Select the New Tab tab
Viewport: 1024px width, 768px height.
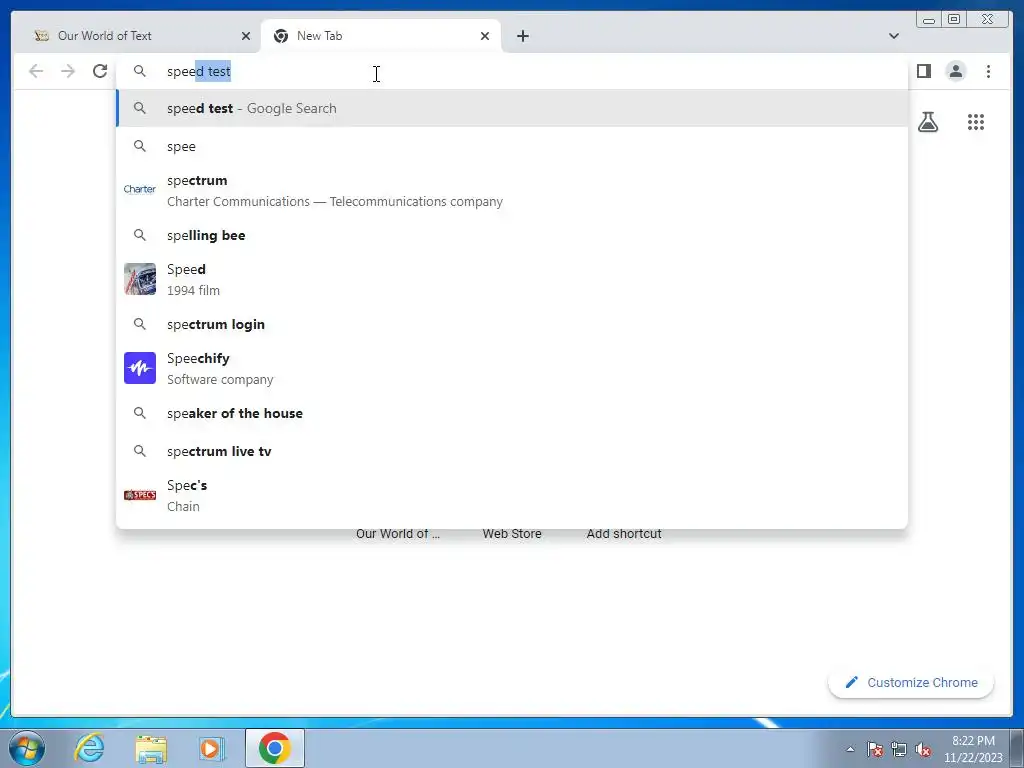(381, 36)
